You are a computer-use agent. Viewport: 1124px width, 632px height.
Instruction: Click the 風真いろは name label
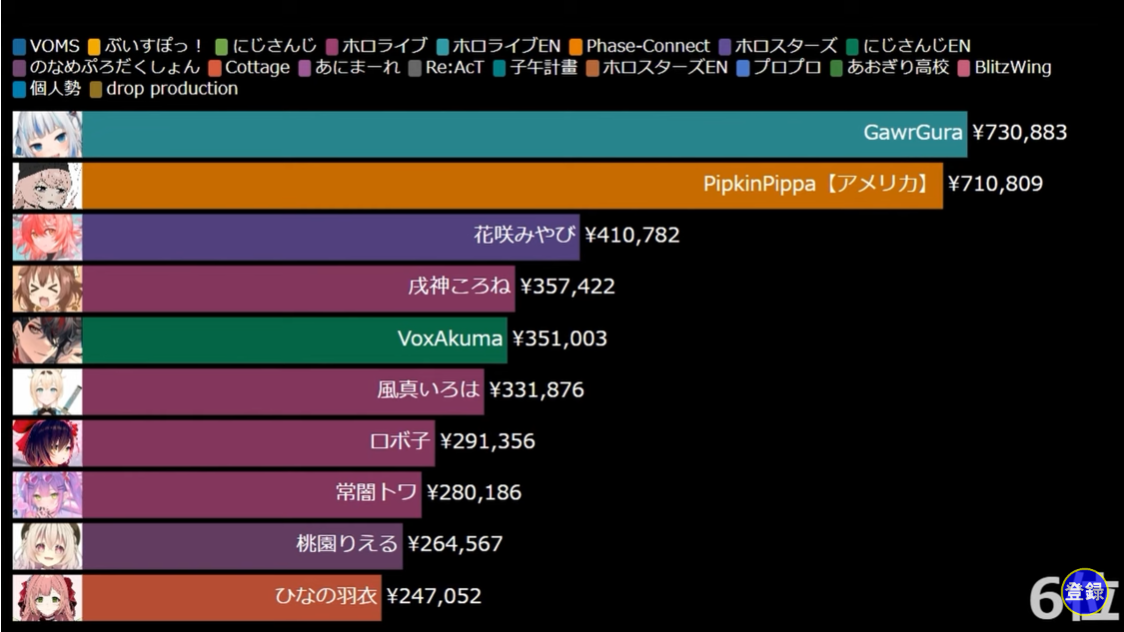point(428,389)
